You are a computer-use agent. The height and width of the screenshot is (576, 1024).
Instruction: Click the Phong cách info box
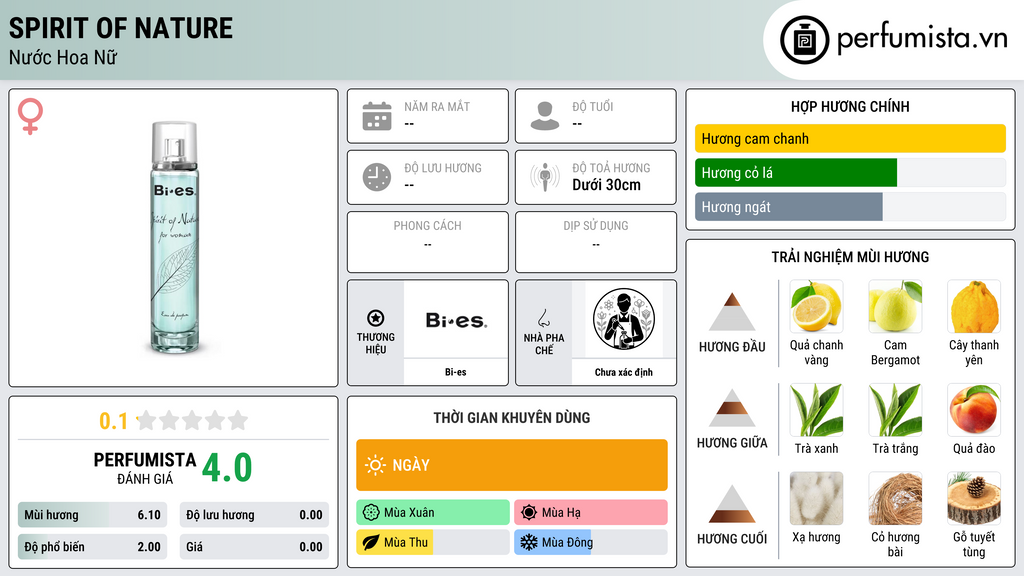point(428,242)
